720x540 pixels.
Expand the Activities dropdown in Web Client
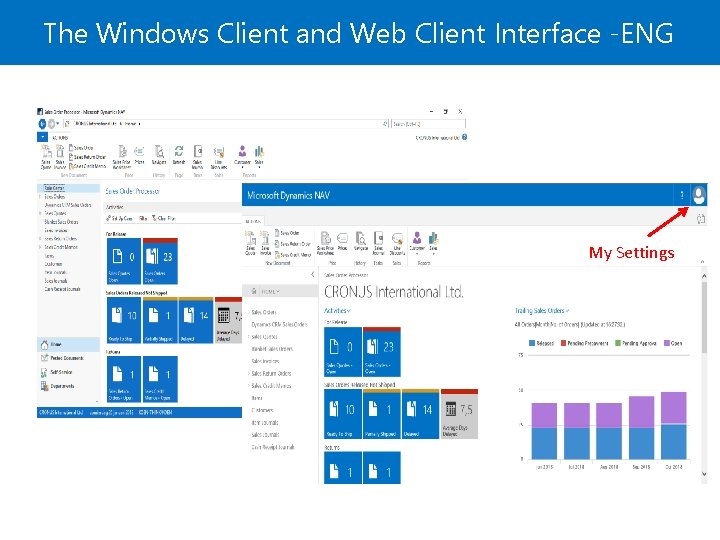338,311
